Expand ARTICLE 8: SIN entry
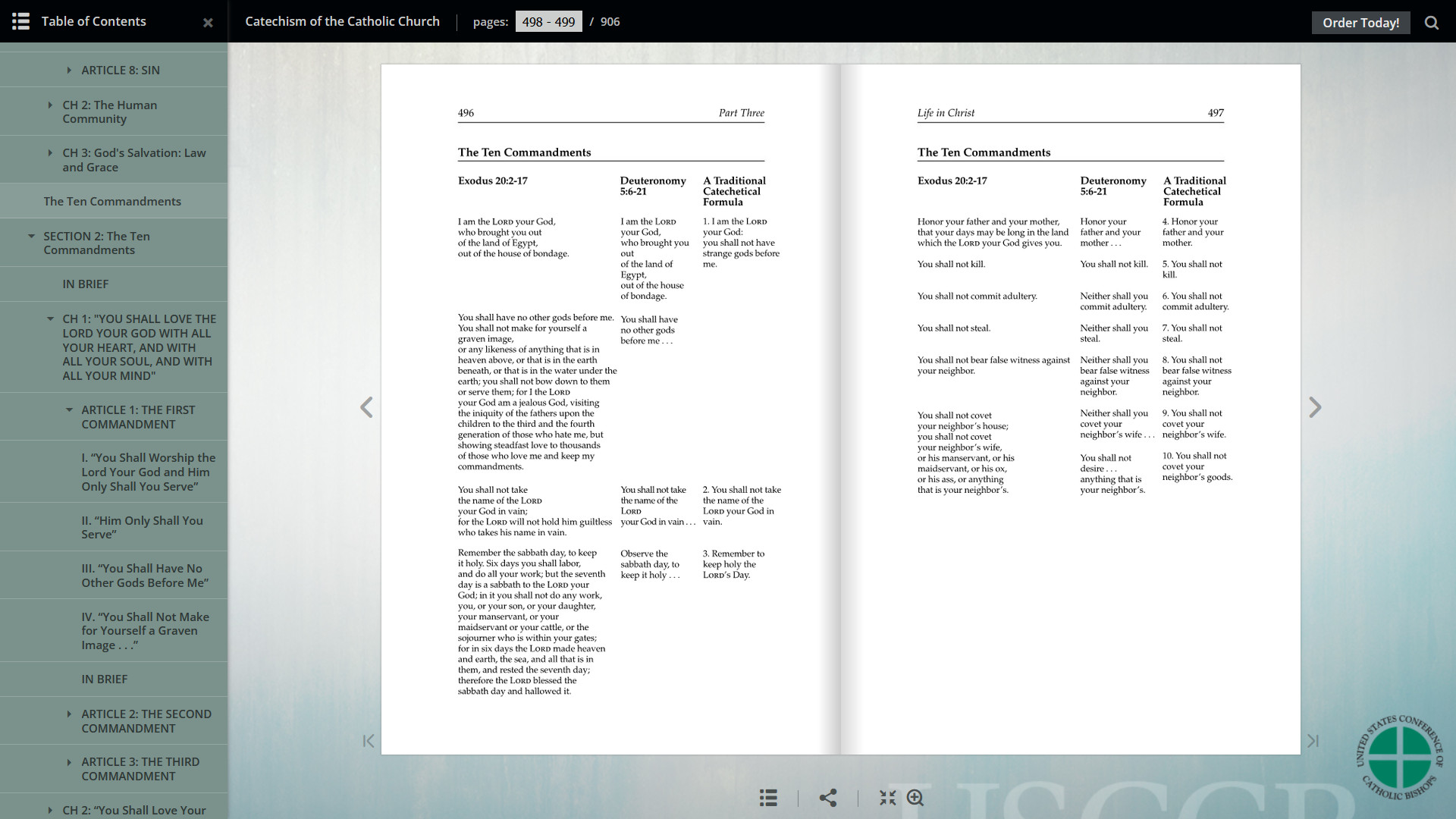 pyautogui.click(x=69, y=70)
